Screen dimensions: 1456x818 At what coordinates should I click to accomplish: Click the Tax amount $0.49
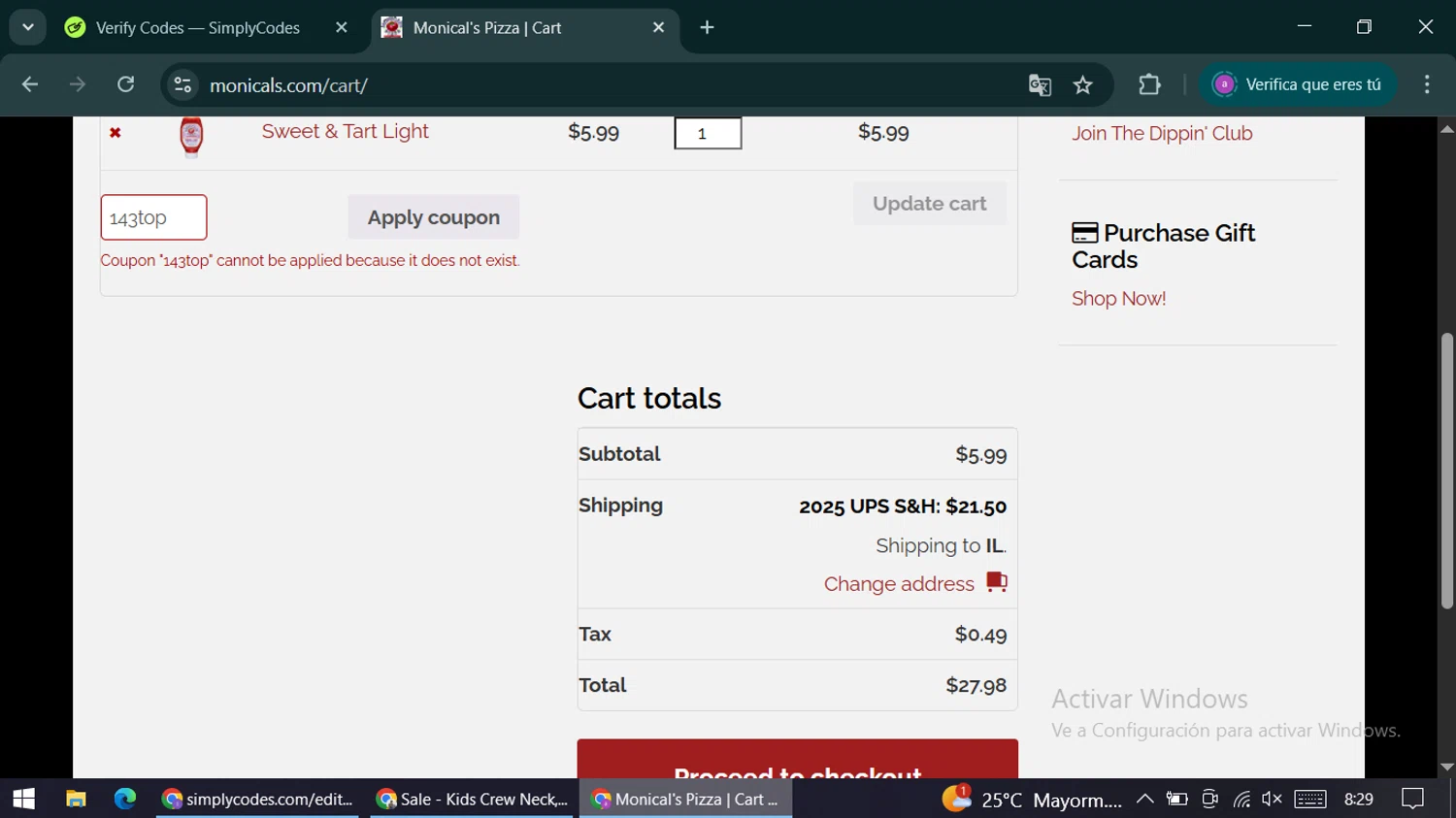980,635
